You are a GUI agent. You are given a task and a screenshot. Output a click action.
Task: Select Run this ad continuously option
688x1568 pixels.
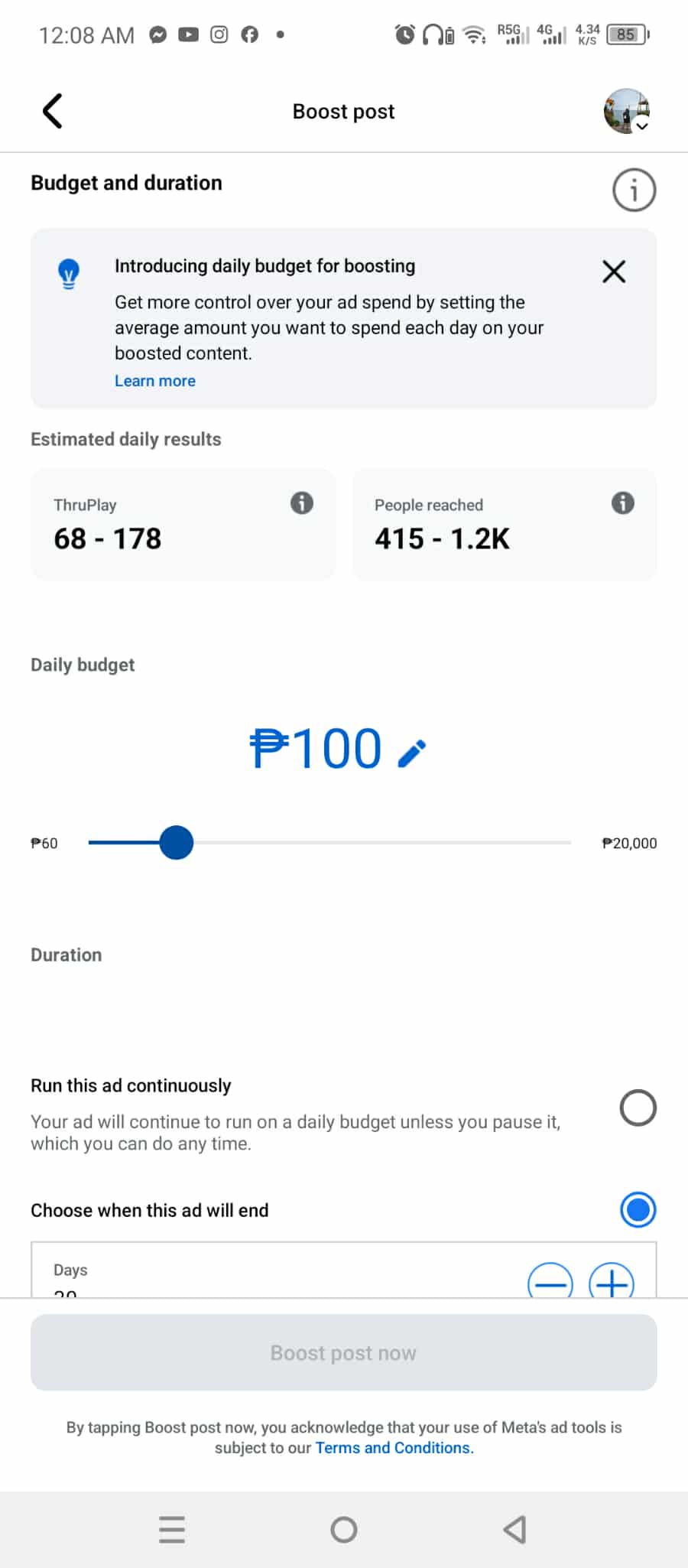coord(638,1108)
